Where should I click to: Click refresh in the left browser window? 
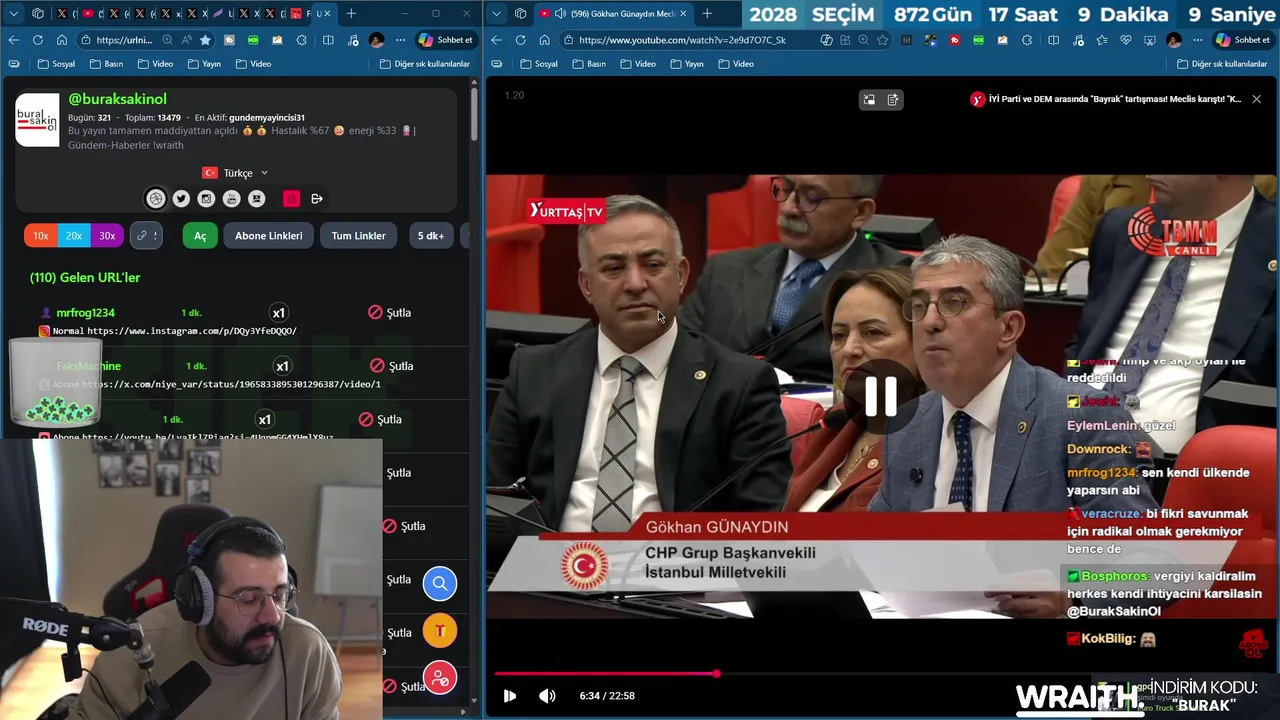[x=38, y=40]
